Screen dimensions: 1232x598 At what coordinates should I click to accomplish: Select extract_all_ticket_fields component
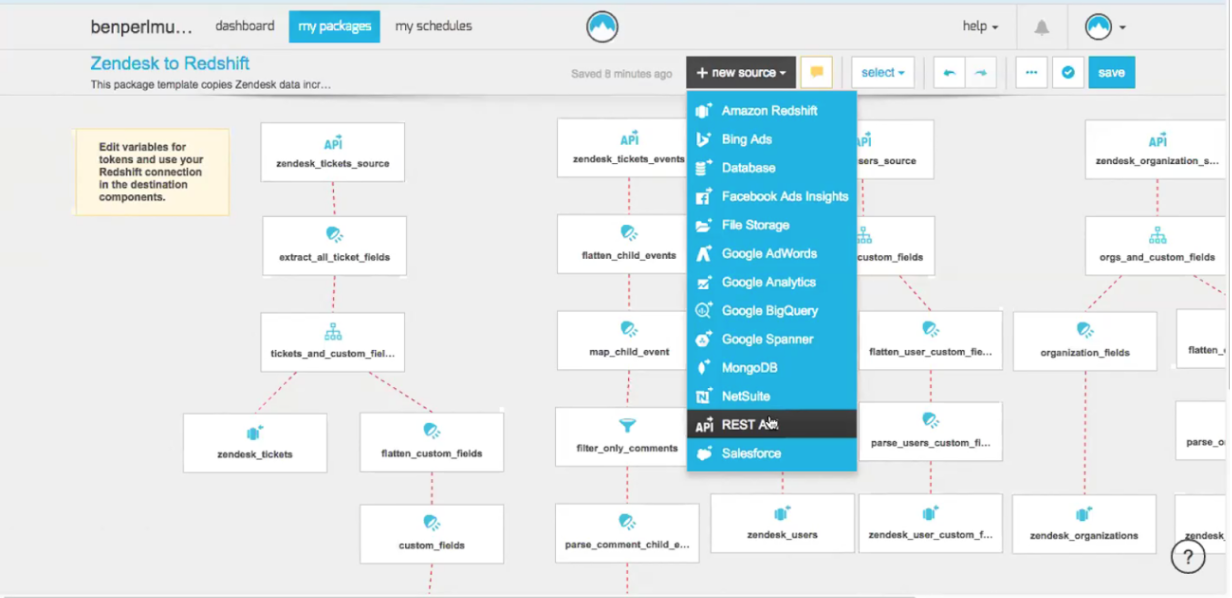(334, 246)
